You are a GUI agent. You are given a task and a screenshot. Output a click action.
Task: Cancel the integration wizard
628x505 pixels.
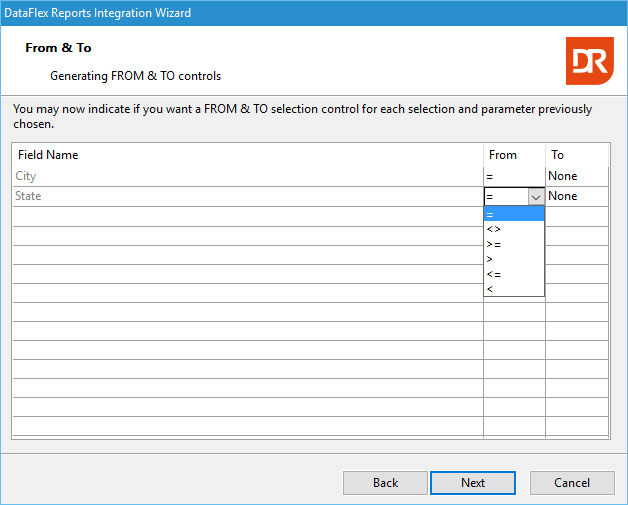click(x=572, y=483)
